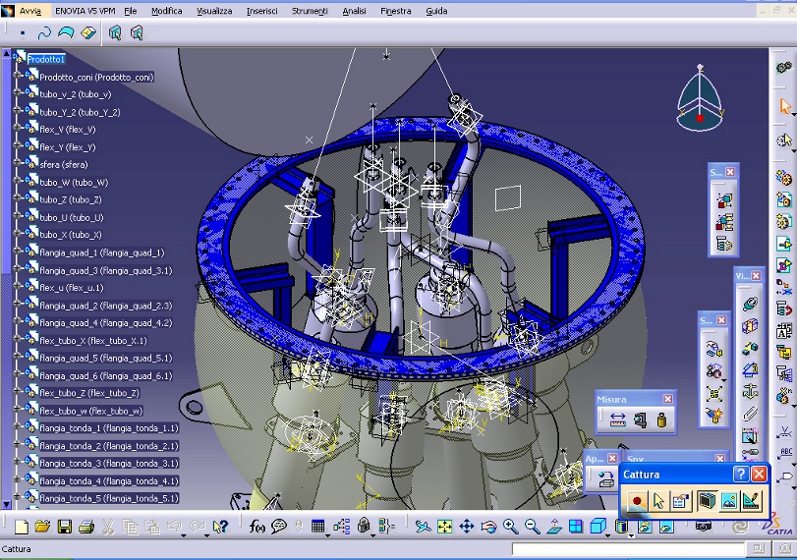Expand the flangia_quad_1 tree node
The image size is (797, 560).
tap(17, 252)
